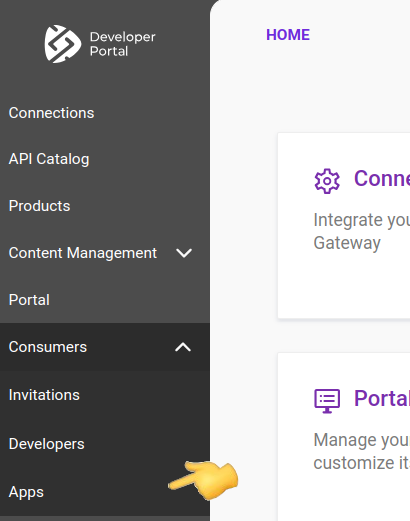Collapse the Consumers section chevron
This screenshot has height=521, width=410.
[x=183, y=347]
